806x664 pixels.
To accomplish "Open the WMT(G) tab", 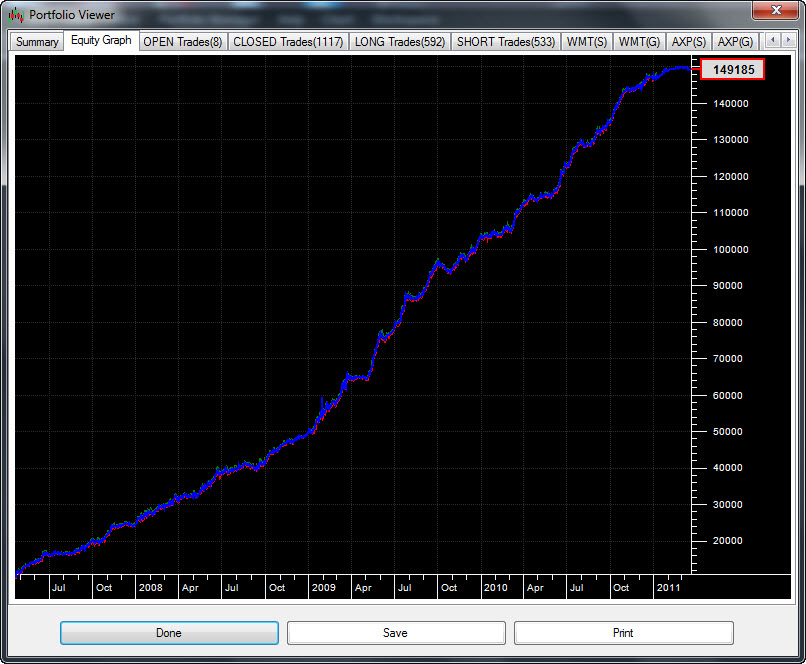I will pyautogui.click(x=639, y=42).
